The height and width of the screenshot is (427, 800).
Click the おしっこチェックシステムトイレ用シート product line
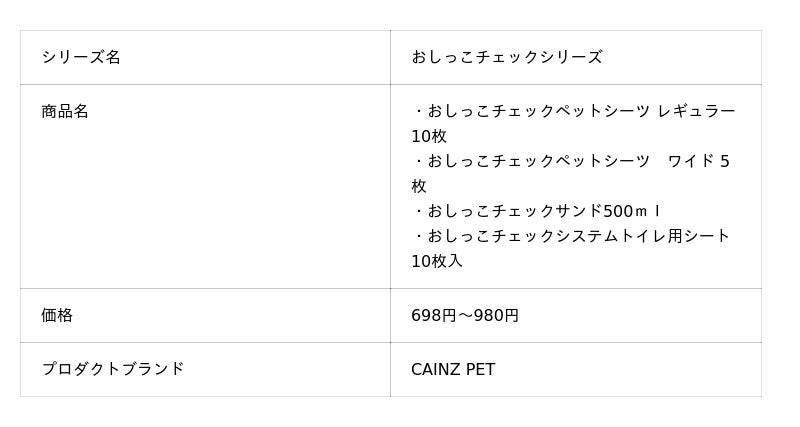click(570, 236)
